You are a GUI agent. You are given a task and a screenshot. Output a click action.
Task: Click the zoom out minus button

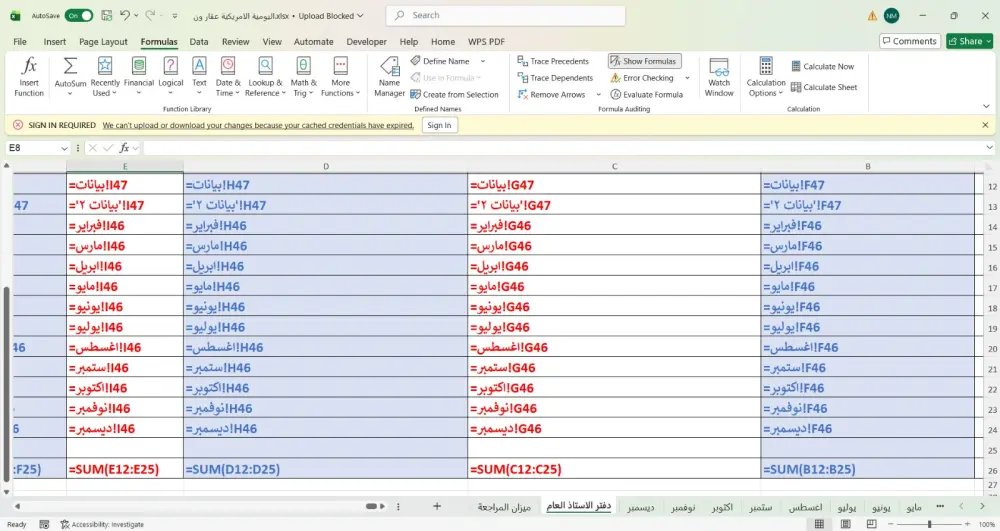[x=890, y=524]
